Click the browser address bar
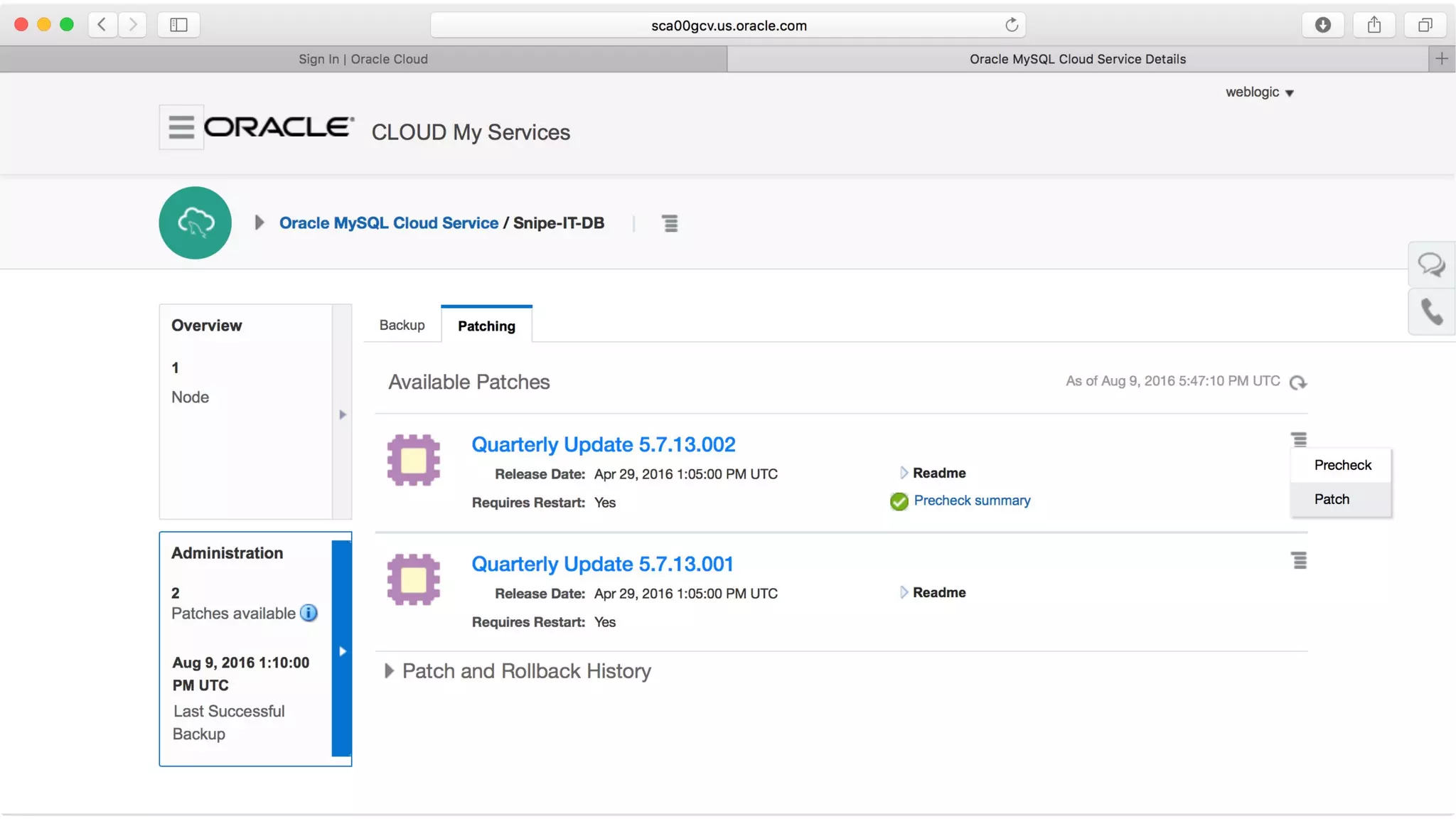1456x819 pixels. pyautogui.click(x=728, y=26)
